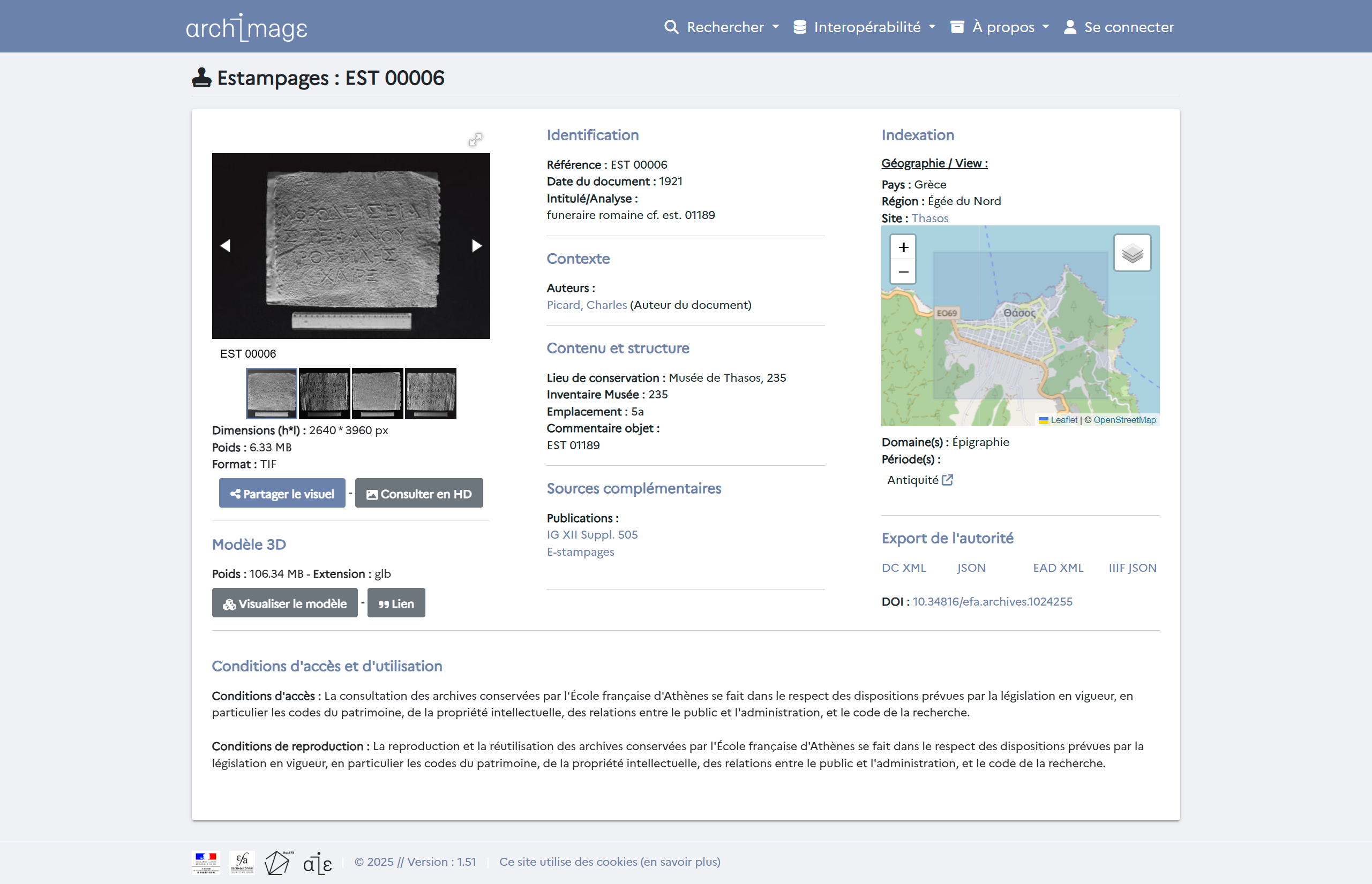Zoom in on the Thasos map
Viewport: 1372px width, 884px height.
[x=903, y=247]
